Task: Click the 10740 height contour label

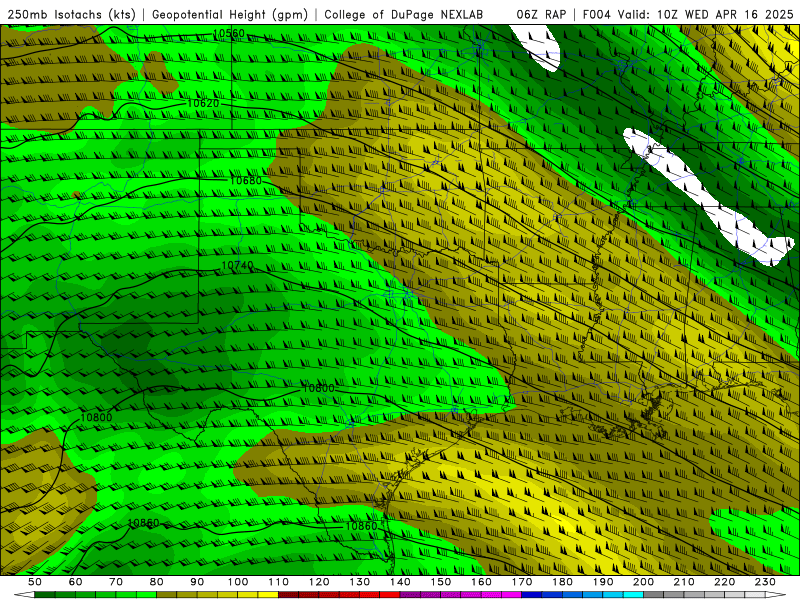Action: pos(237,266)
